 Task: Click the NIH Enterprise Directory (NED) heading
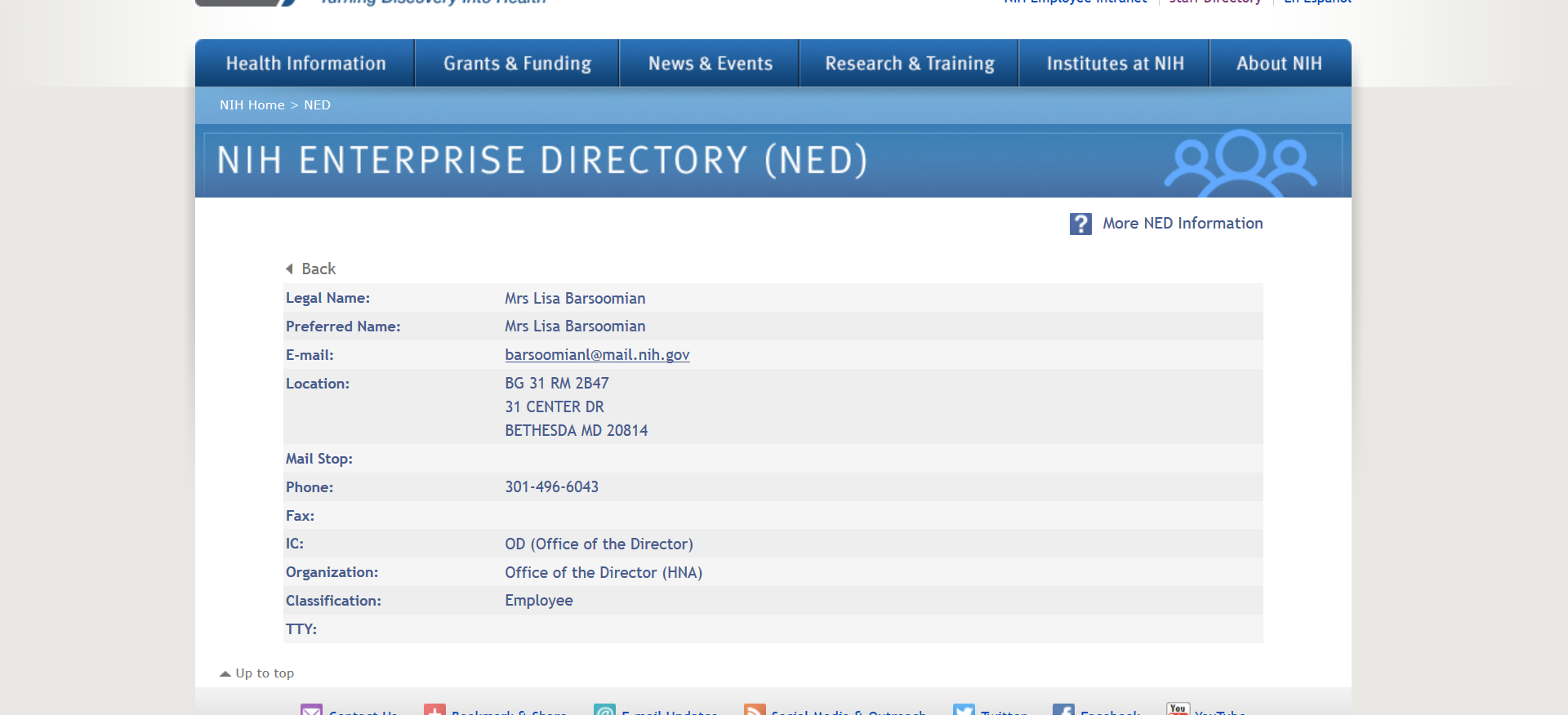point(542,160)
